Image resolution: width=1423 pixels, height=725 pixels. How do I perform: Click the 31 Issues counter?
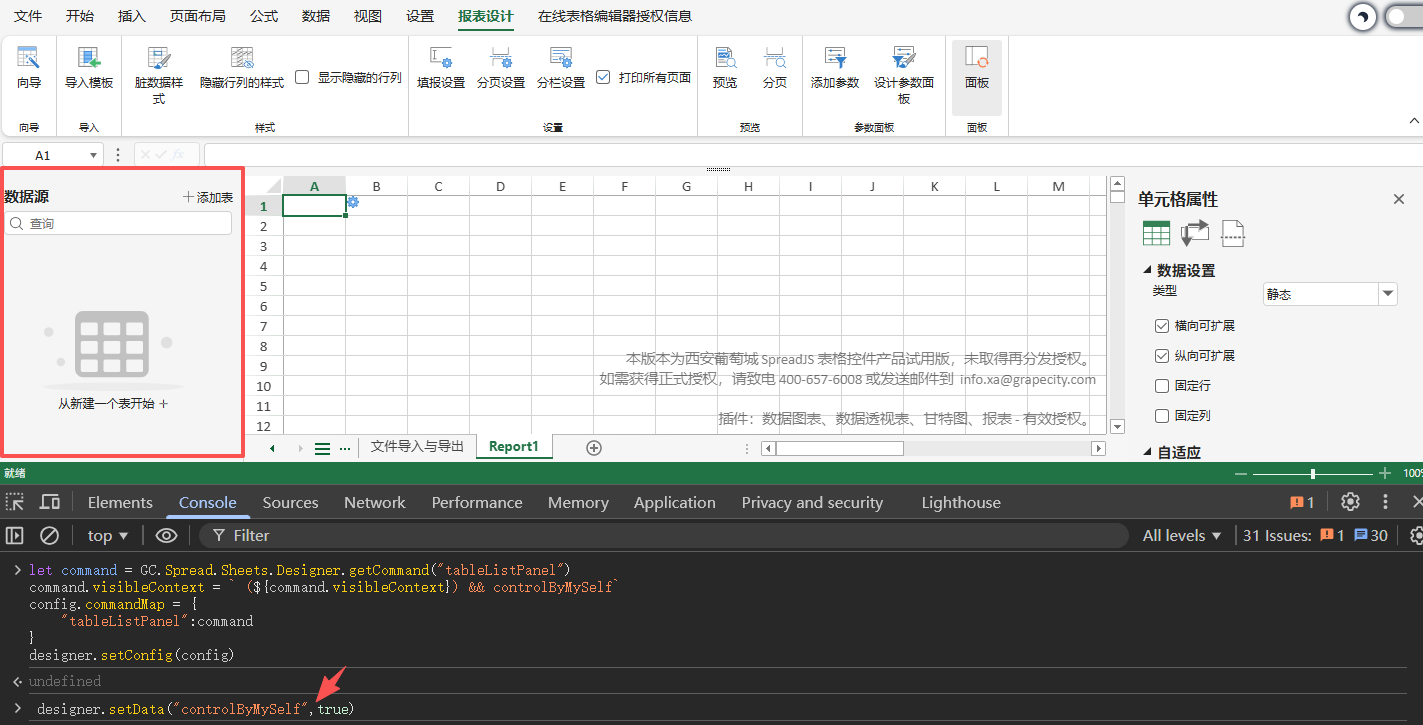click(x=1315, y=535)
